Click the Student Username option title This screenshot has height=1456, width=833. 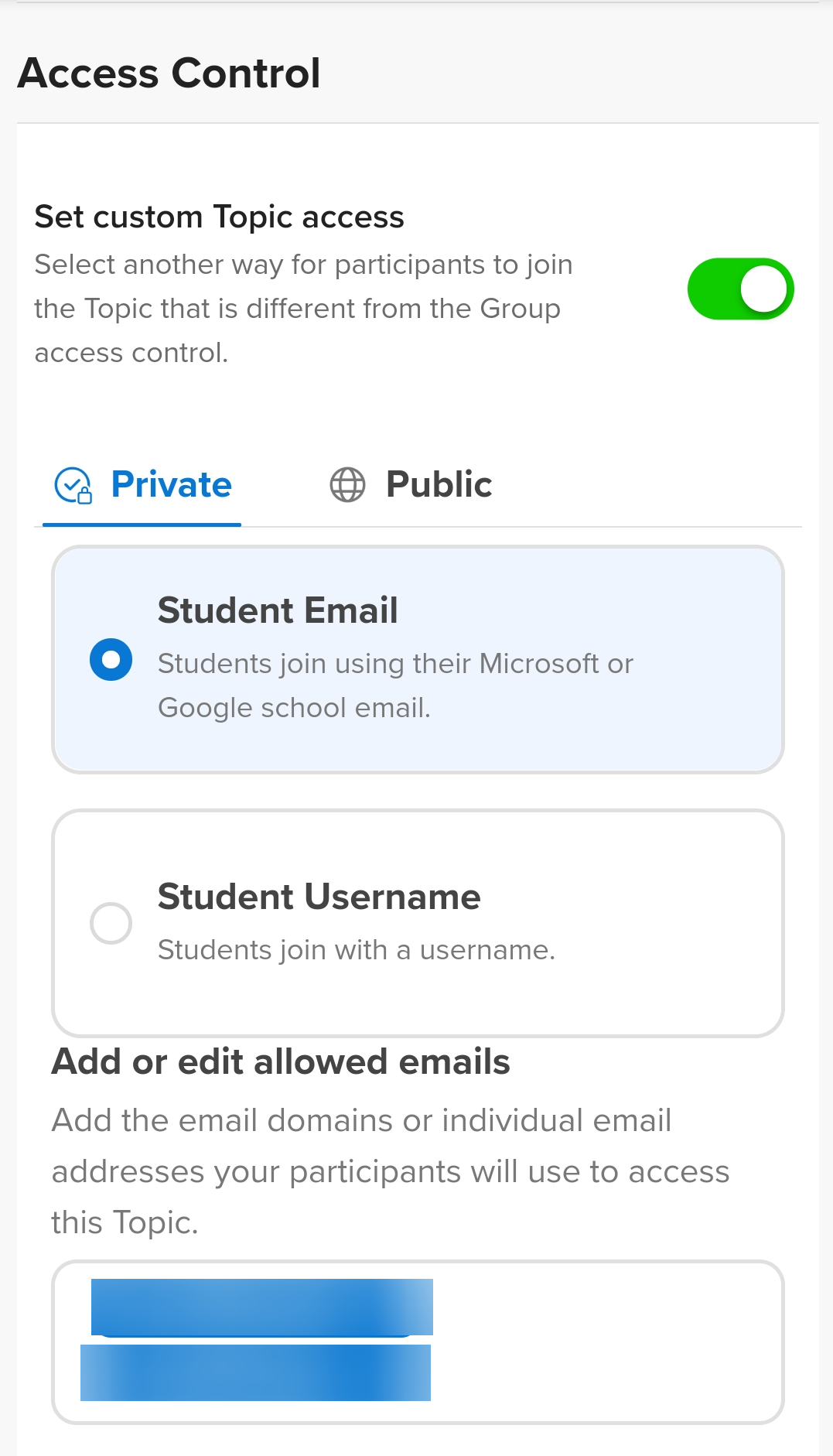pyautogui.click(x=319, y=897)
